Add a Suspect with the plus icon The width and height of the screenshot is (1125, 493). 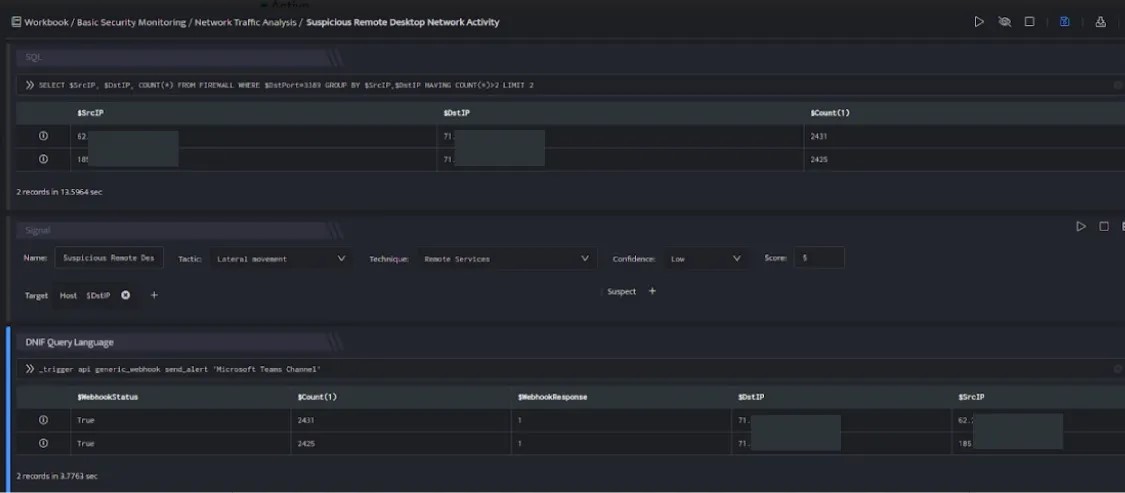[x=652, y=291]
